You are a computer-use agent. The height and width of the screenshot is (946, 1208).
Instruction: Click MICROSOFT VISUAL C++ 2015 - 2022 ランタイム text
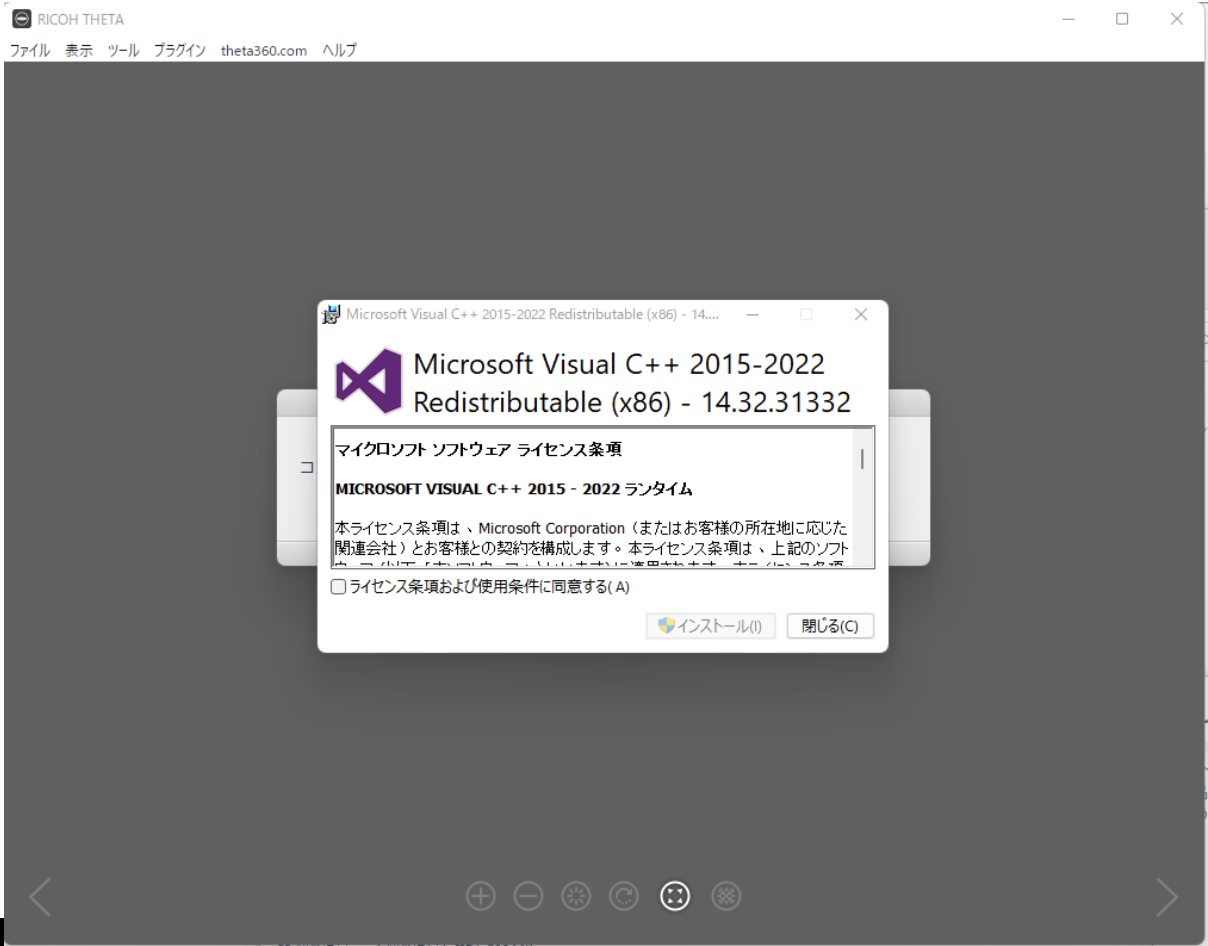pos(514,490)
